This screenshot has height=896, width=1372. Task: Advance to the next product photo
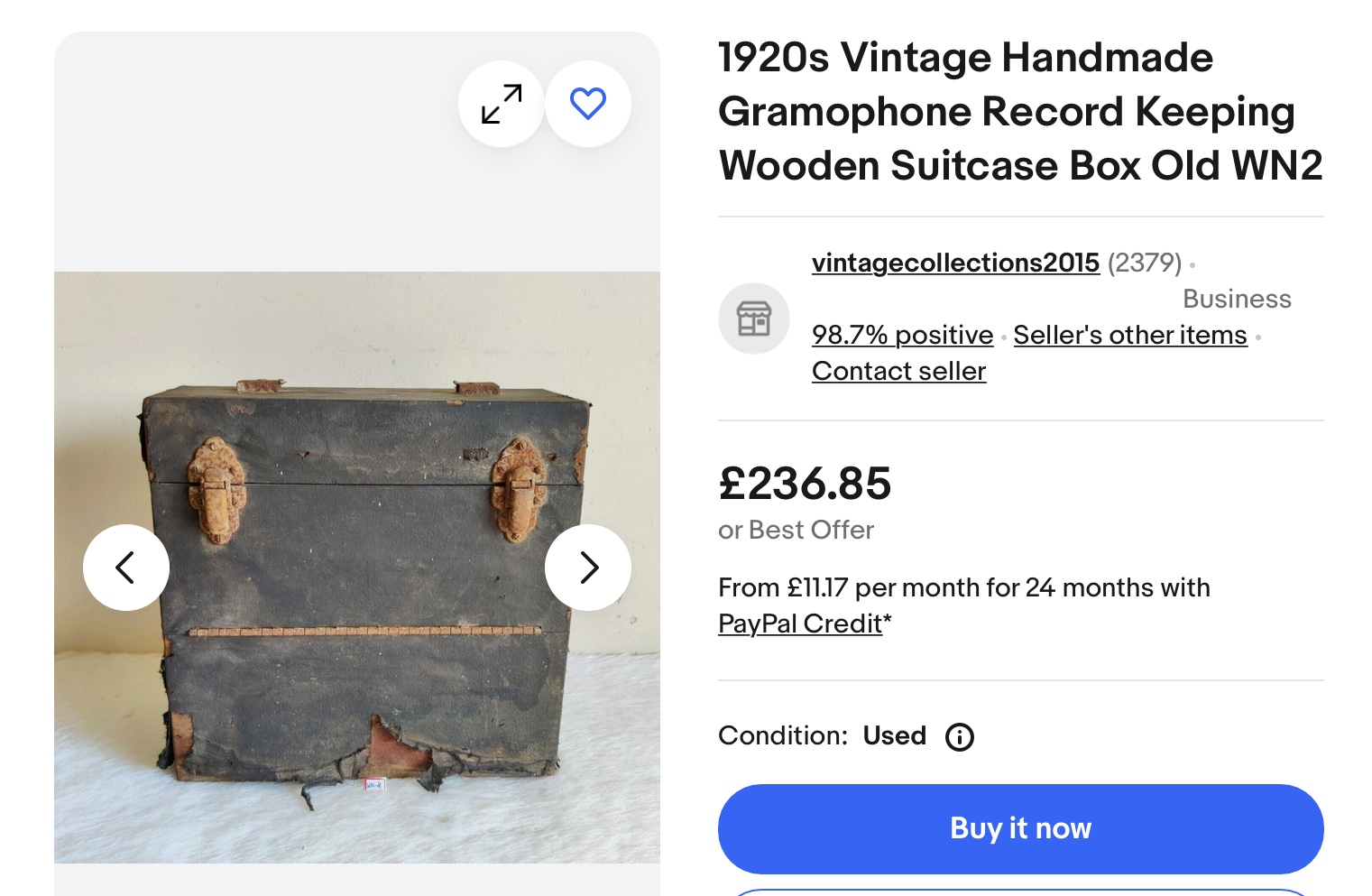click(588, 568)
